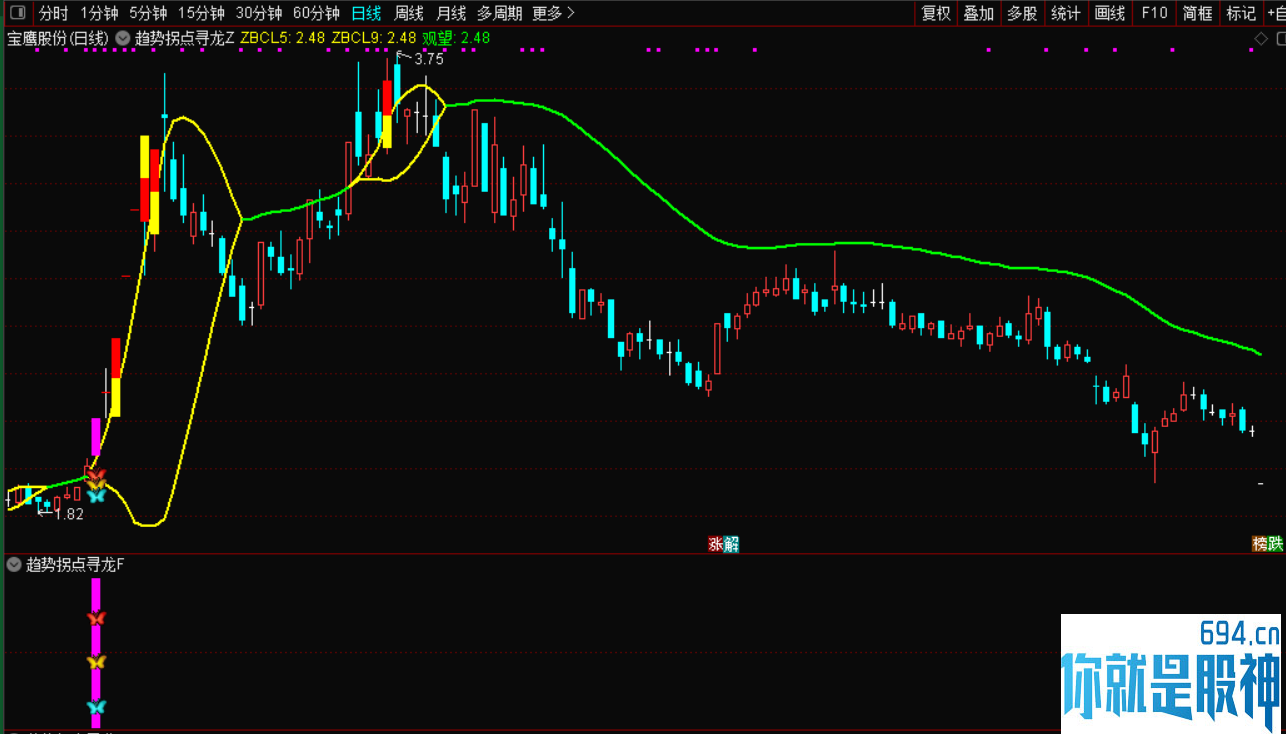
Task: Click the 宝鹰股份(日线) stock title
Action: coord(57,38)
